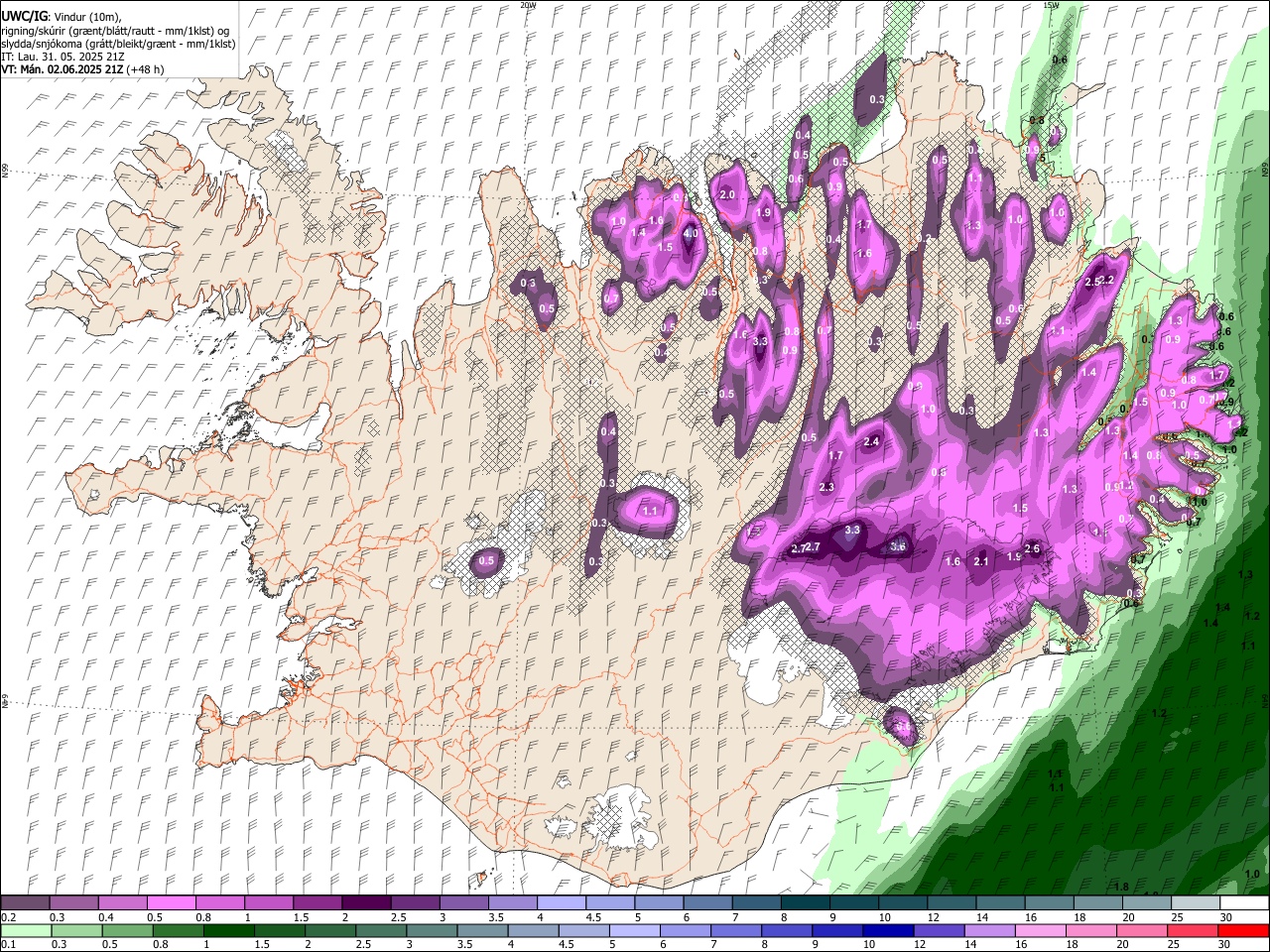This screenshot has height=952, width=1270.
Task: Pick the darkest purple 2 snow legend swatch
Action: pyautogui.click(x=365, y=902)
